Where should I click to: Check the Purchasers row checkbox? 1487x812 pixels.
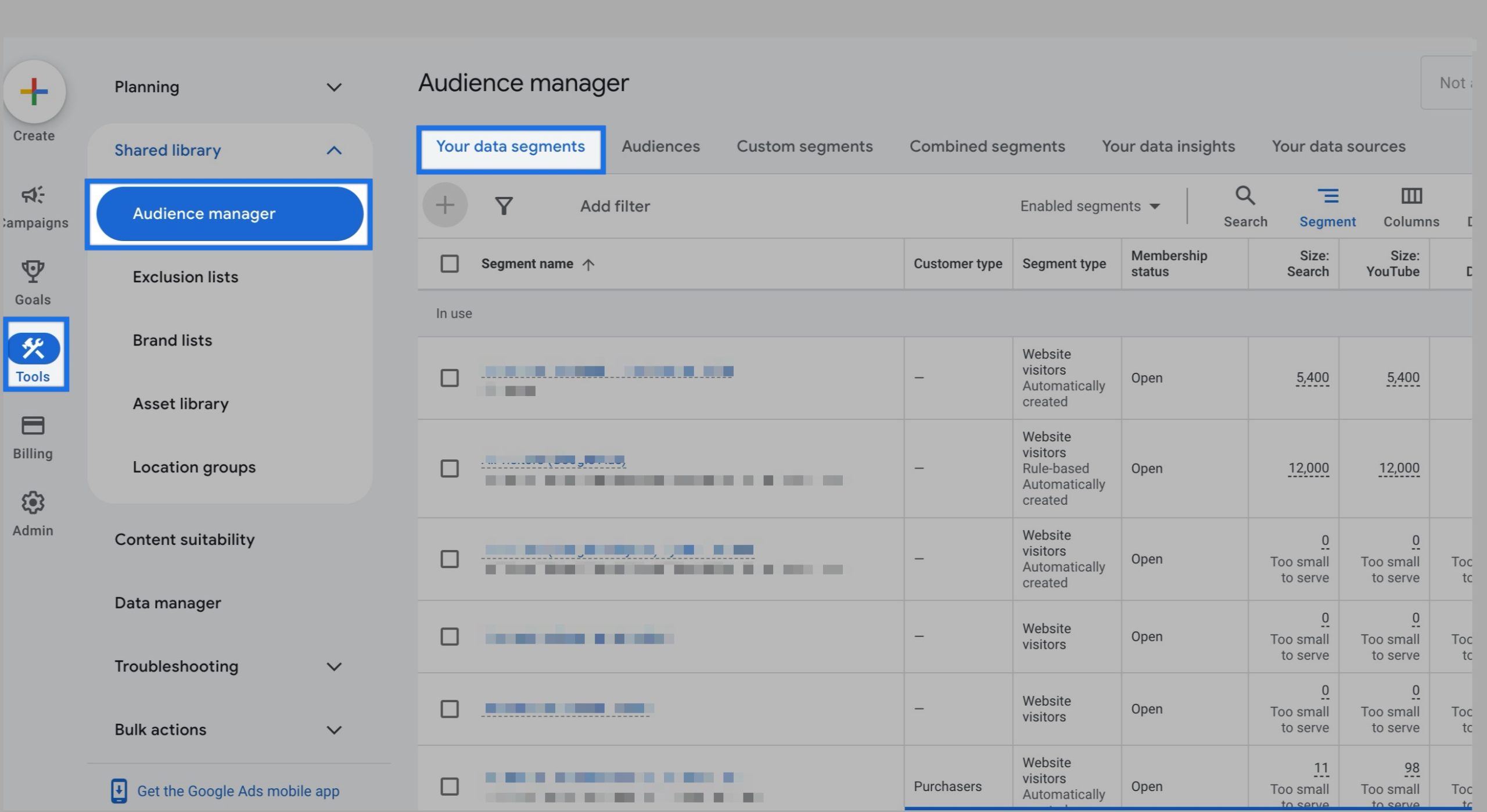[449, 786]
